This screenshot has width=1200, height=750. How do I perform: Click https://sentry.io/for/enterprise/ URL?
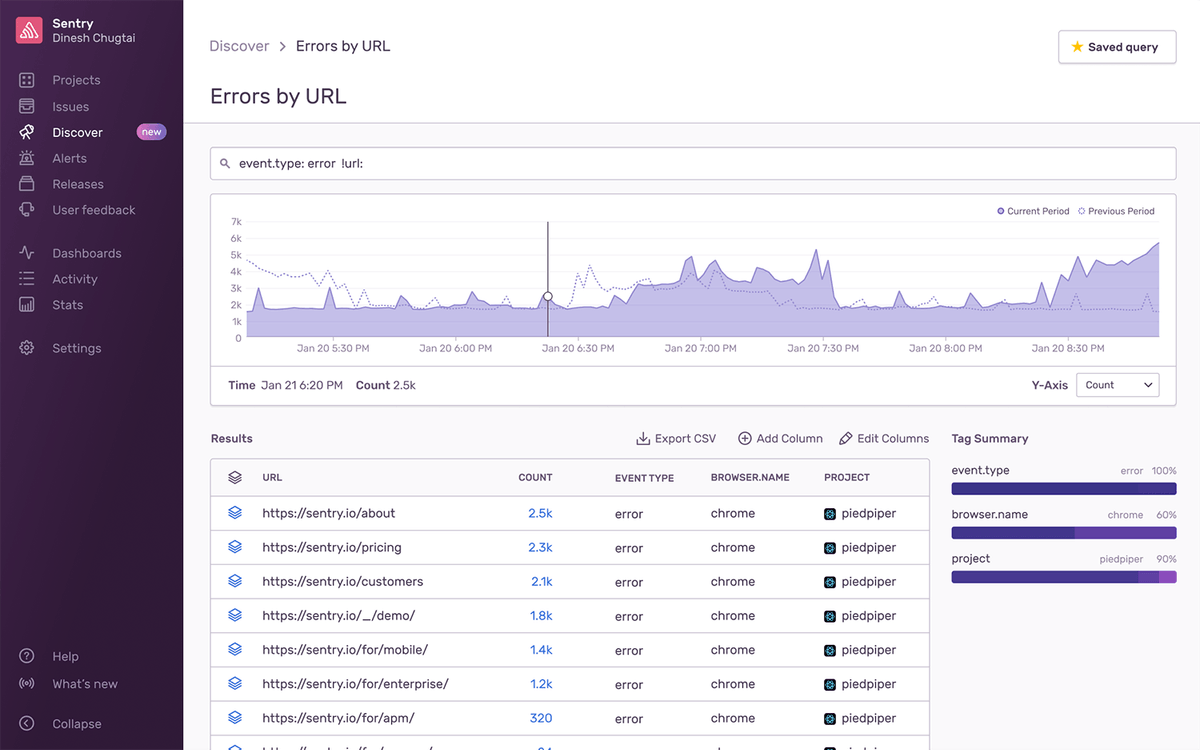355,684
